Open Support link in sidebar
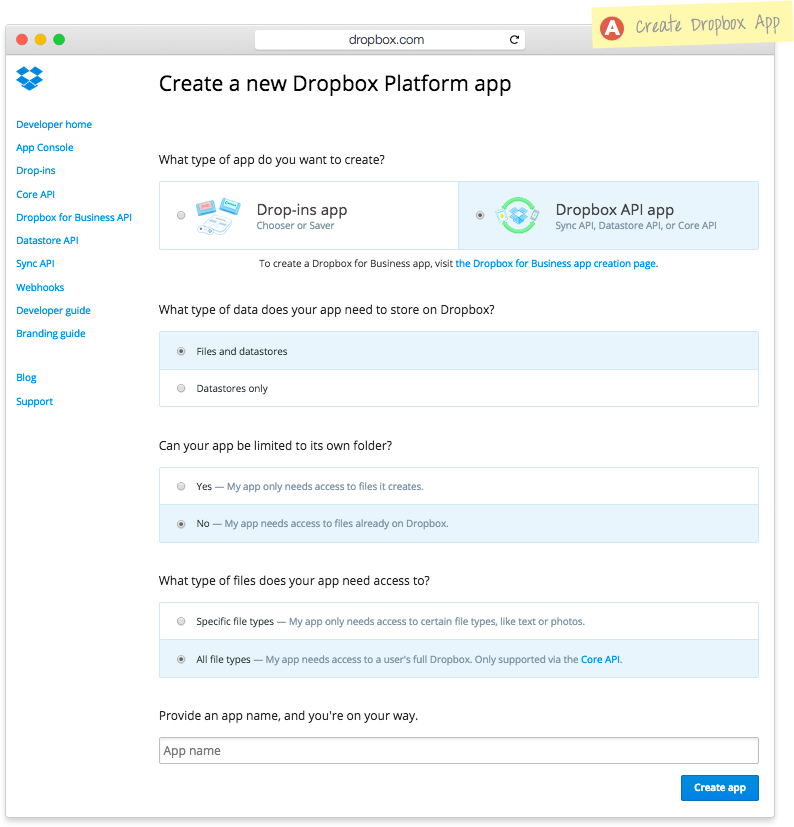This screenshot has height=827, width=794. [34, 401]
